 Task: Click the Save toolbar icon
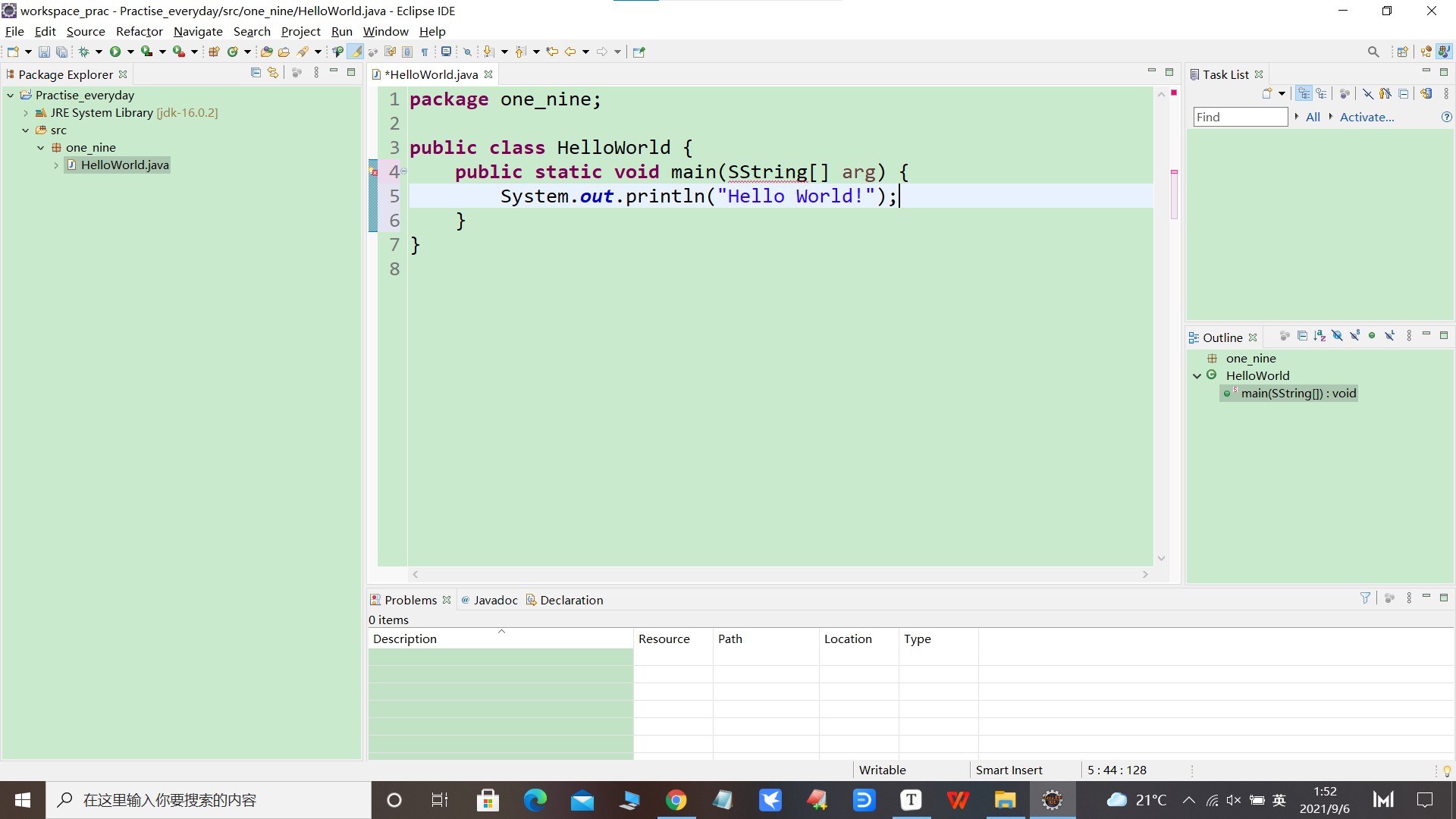tap(44, 52)
